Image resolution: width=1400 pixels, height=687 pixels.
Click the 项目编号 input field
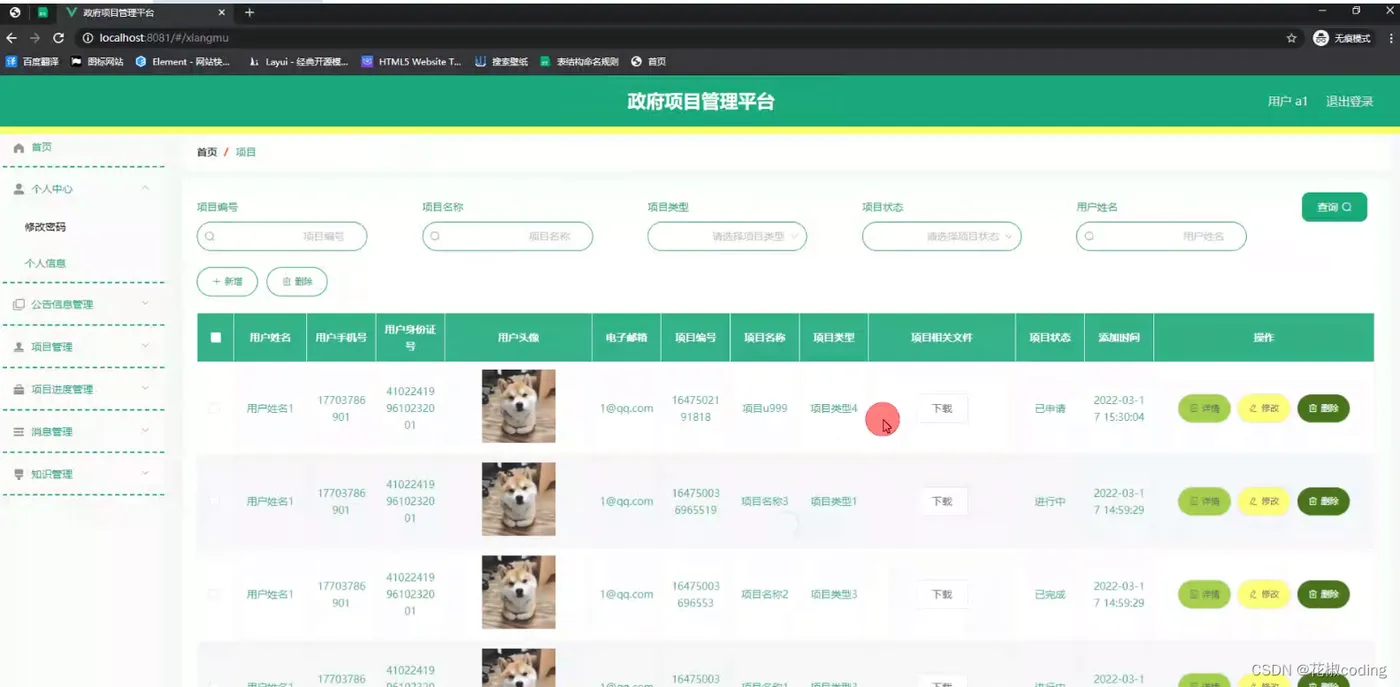(x=282, y=236)
